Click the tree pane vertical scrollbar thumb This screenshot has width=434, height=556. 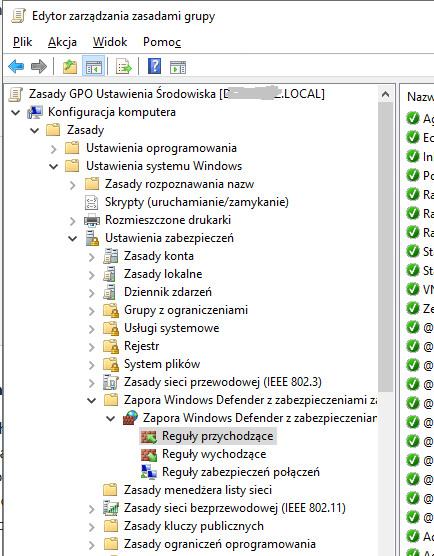click(x=385, y=247)
